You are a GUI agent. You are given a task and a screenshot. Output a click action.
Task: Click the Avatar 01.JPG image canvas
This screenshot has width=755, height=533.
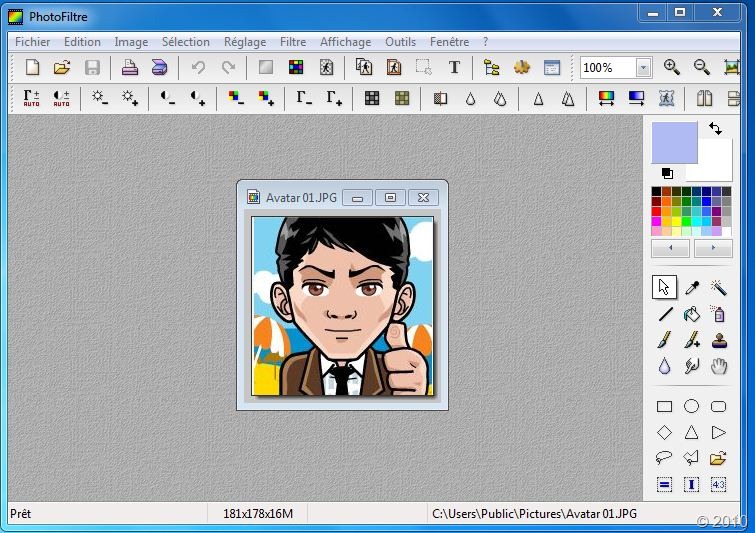[x=342, y=306]
